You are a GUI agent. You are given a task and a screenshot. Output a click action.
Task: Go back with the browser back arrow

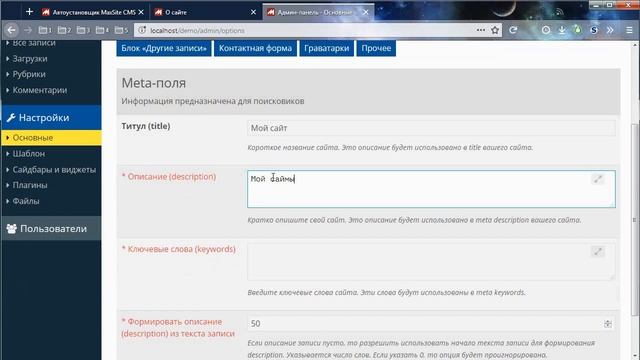[x=11, y=30]
